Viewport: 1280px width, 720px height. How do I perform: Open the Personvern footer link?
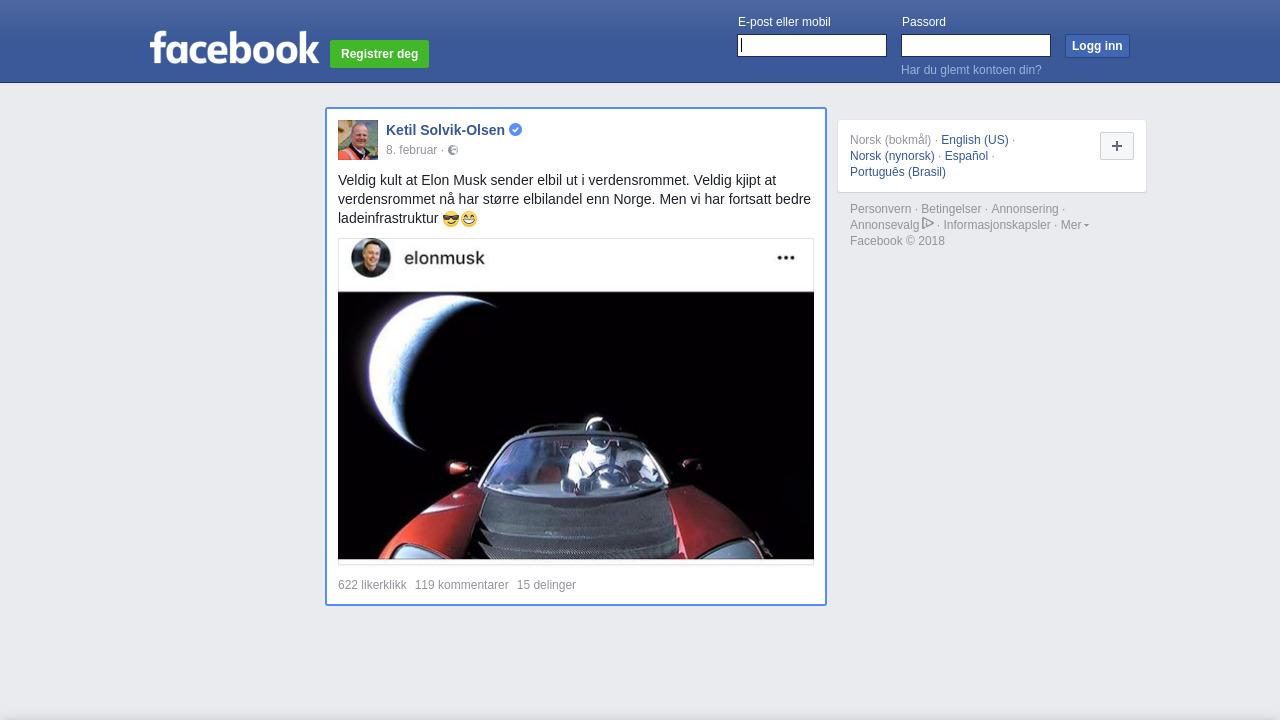point(880,209)
